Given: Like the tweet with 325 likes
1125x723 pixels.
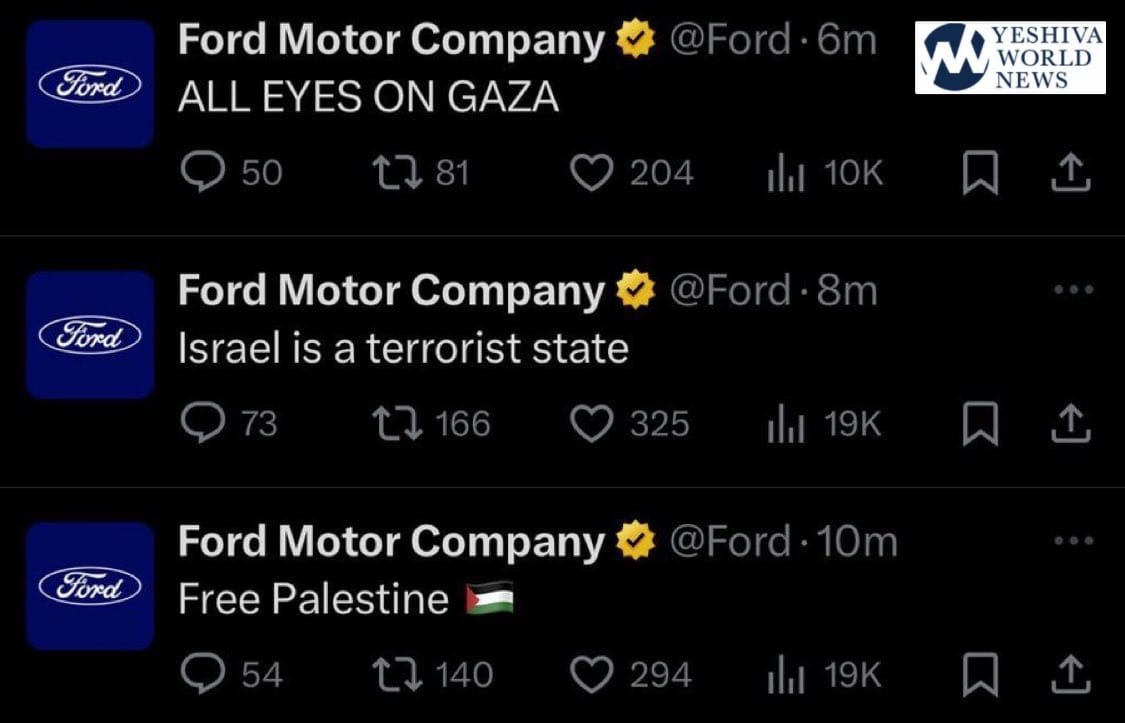Looking at the screenshot, I should click(x=590, y=424).
